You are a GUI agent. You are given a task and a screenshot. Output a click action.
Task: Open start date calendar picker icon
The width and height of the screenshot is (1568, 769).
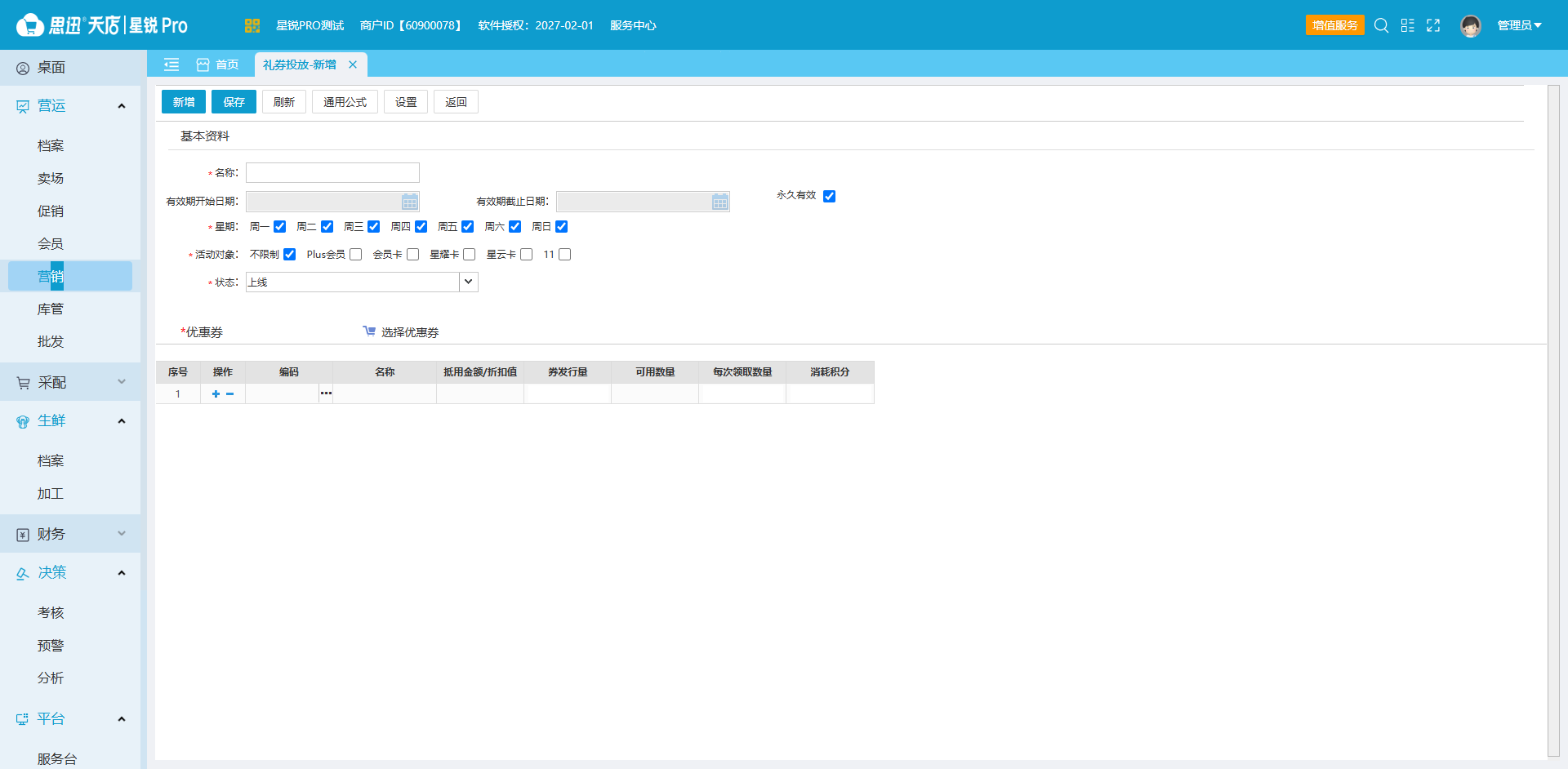[x=410, y=202]
